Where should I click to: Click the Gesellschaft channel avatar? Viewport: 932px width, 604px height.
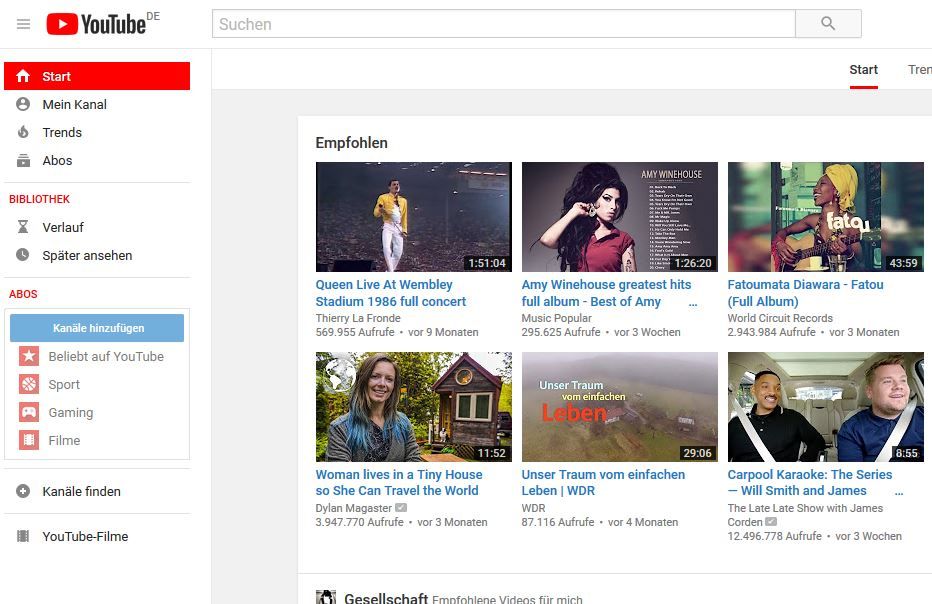[326, 597]
